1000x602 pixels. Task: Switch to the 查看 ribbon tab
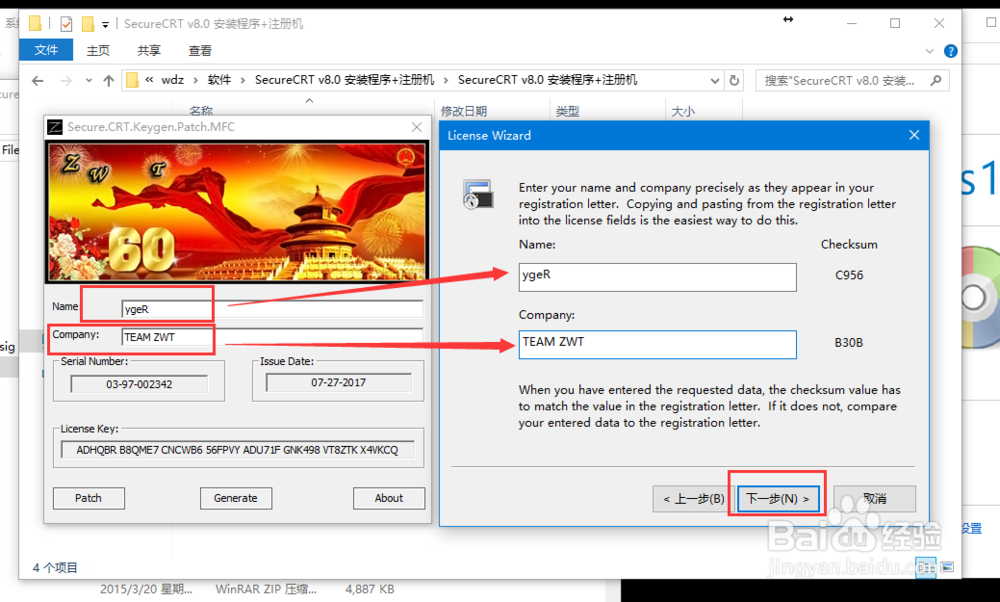(x=200, y=49)
